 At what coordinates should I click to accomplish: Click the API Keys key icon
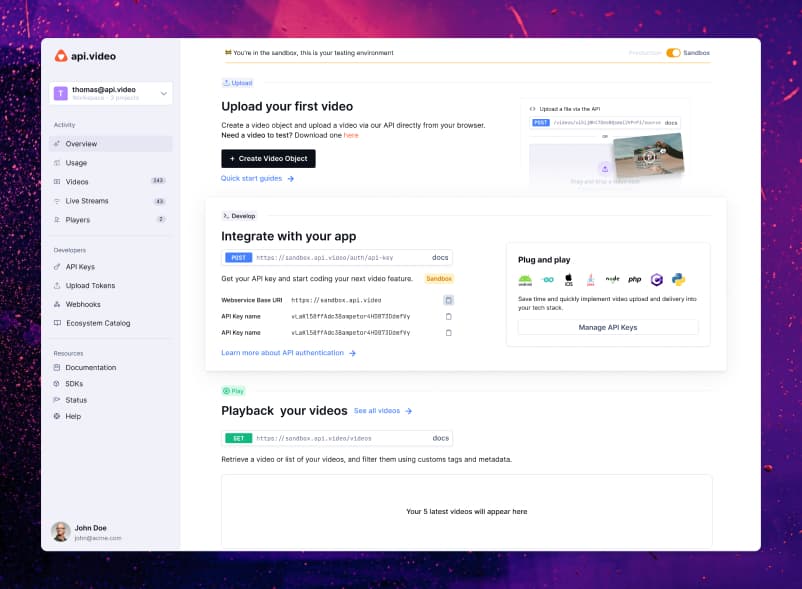57,267
